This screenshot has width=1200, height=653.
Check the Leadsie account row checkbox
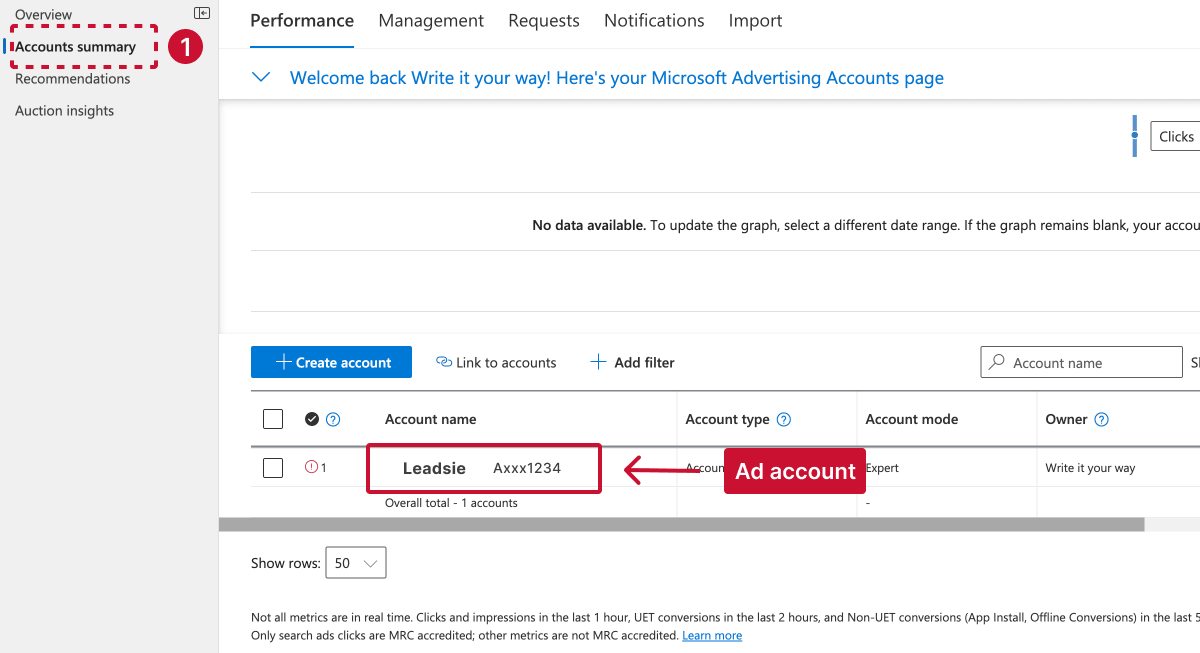tap(272, 467)
